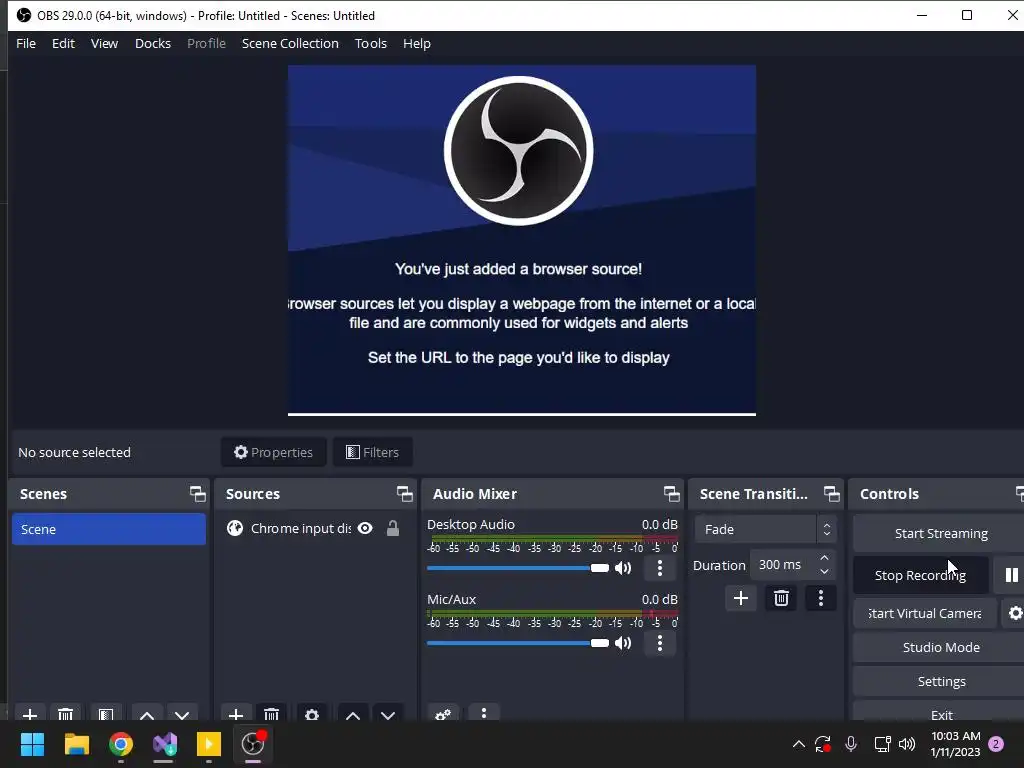Image resolution: width=1024 pixels, height=768 pixels.
Task: Remove selected source trash icon
Action: (272, 714)
